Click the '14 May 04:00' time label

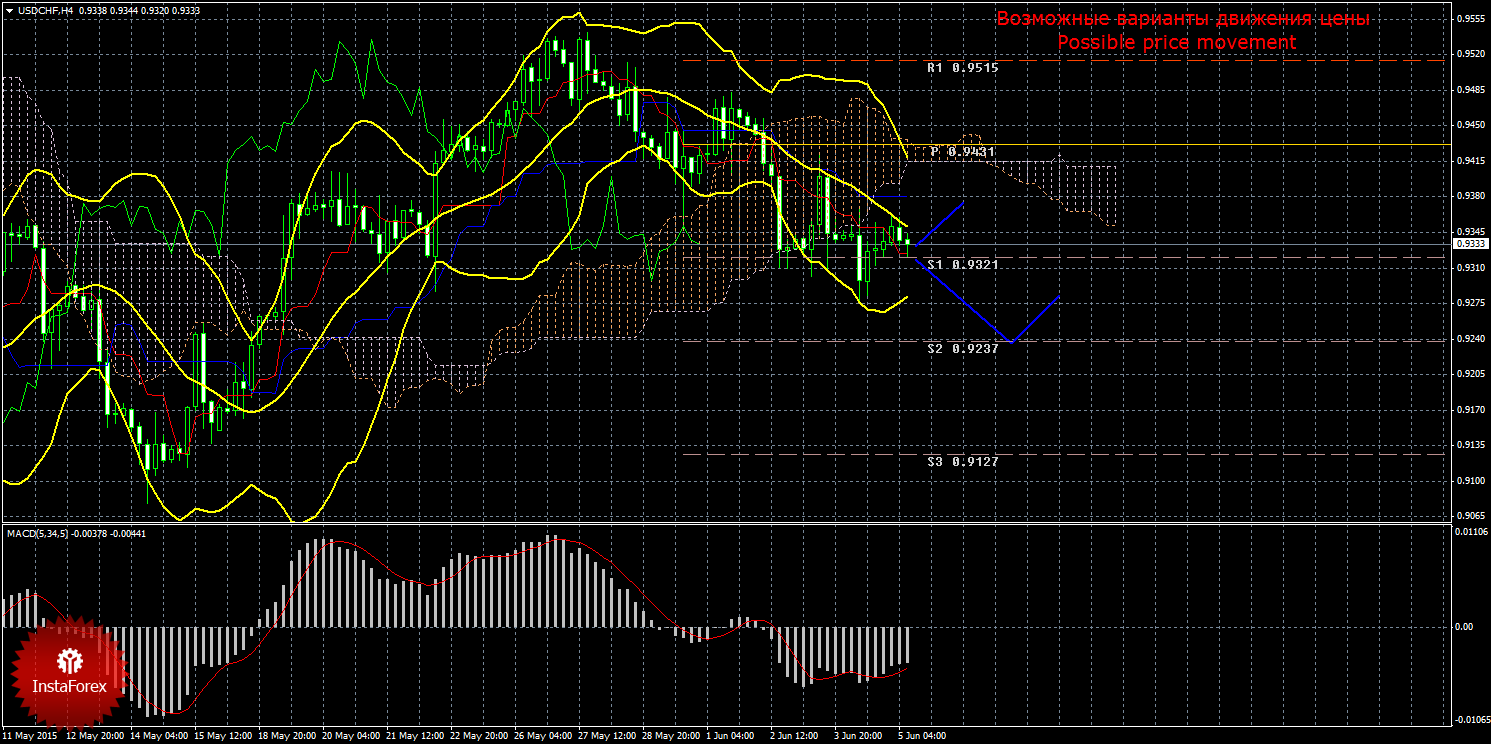pos(160,736)
